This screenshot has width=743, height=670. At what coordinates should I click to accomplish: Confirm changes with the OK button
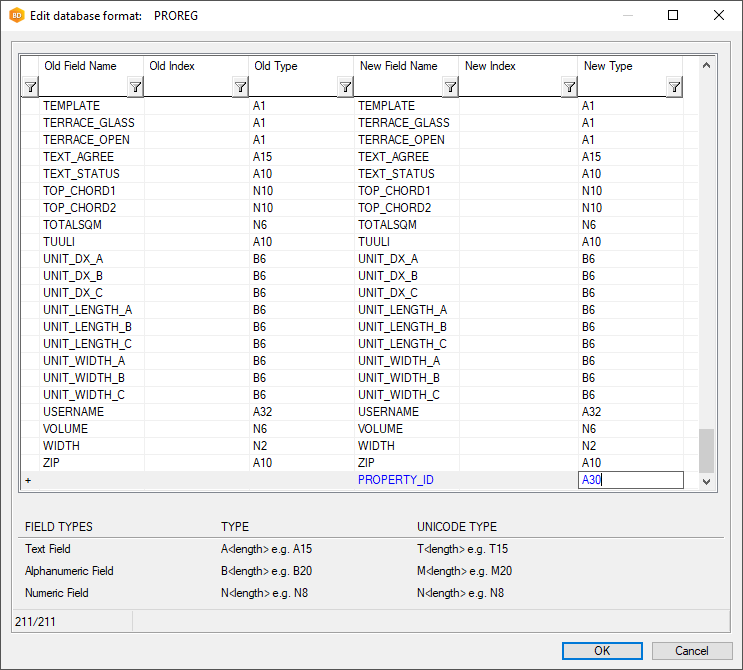coord(602,650)
